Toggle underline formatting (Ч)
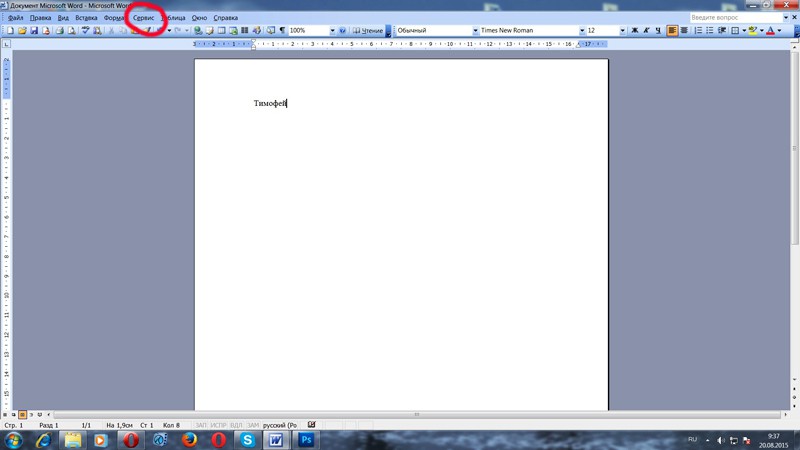 [658, 31]
